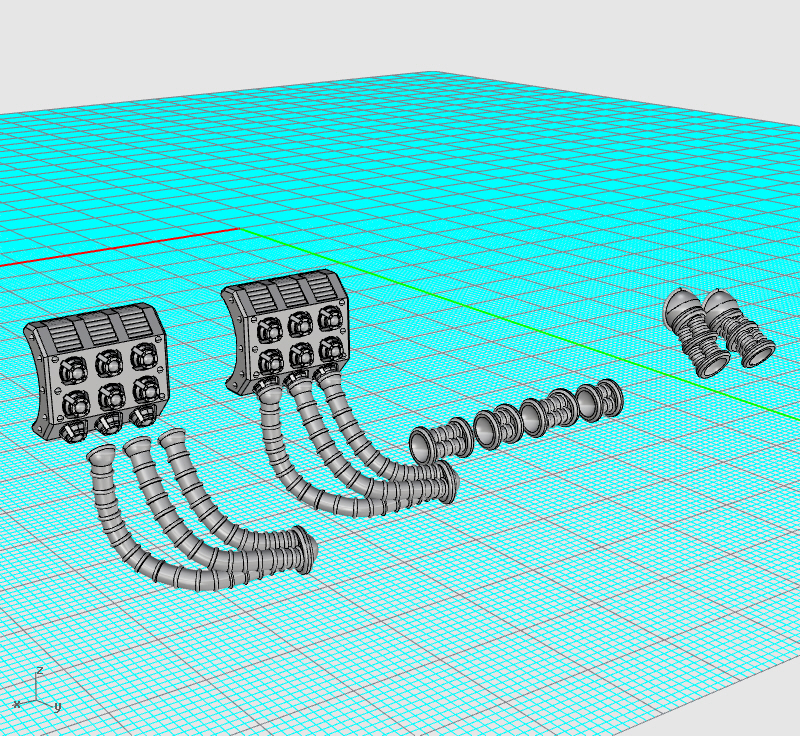Select the detached triple hose bundle
800x736 pixels.
click(x=202, y=510)
